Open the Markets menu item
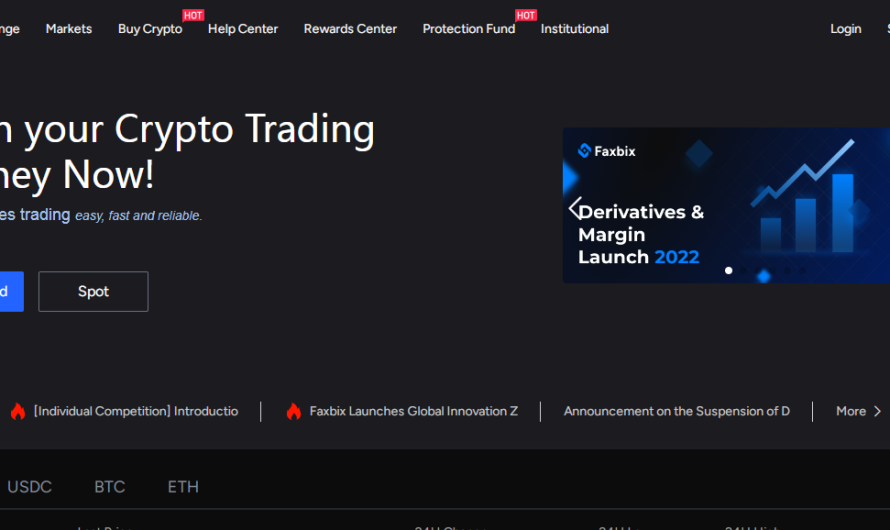890x530 pixels. (x=69, y=29)
